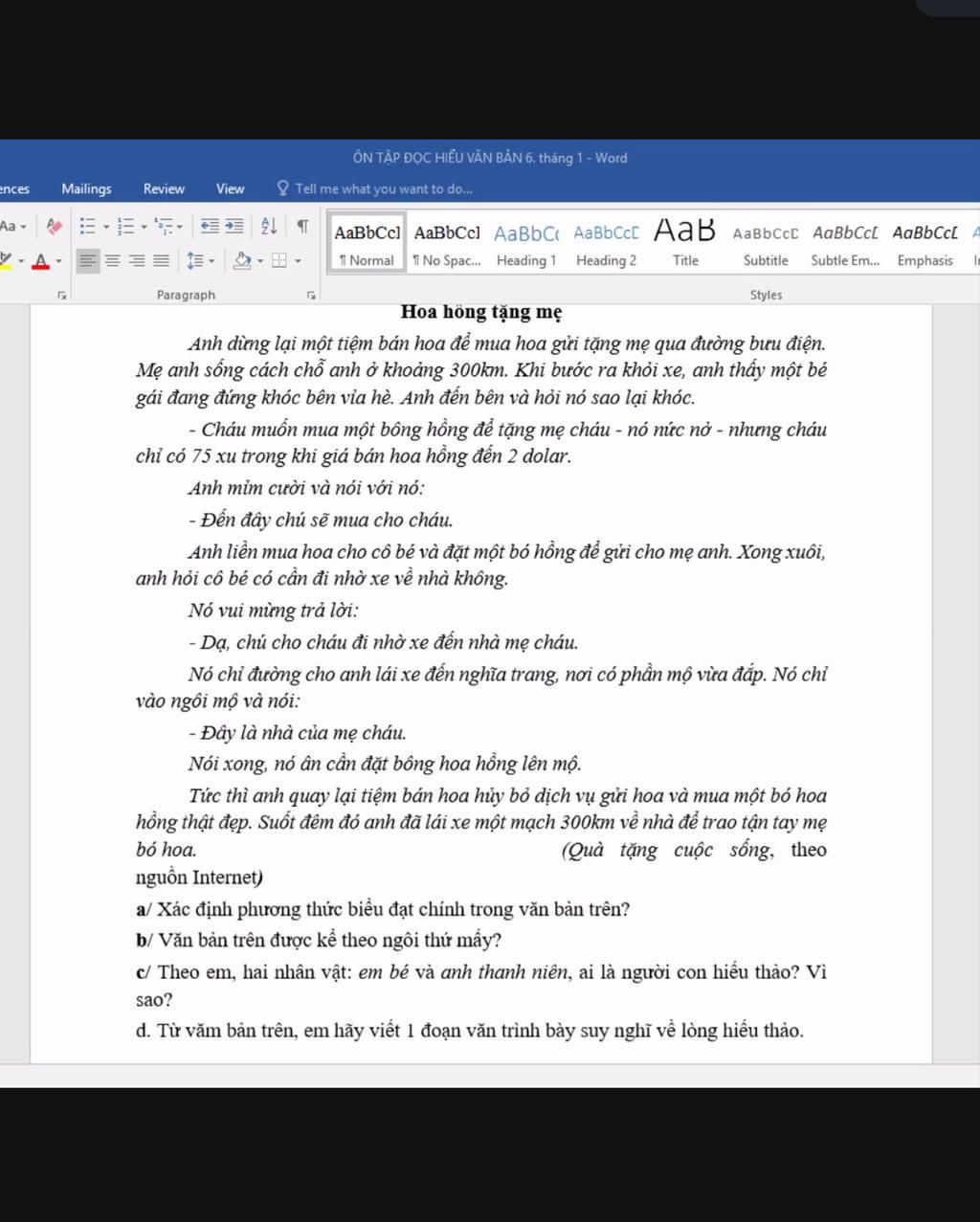Toggle align left paragraph alignment
This screenshot has width=980, height=1222.
click(88, 260)
